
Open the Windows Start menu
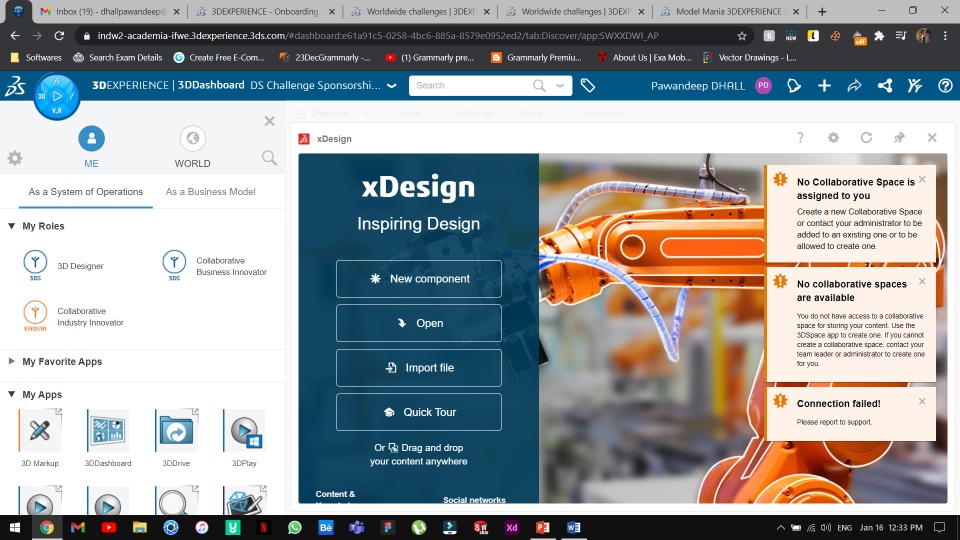point(15,527)
